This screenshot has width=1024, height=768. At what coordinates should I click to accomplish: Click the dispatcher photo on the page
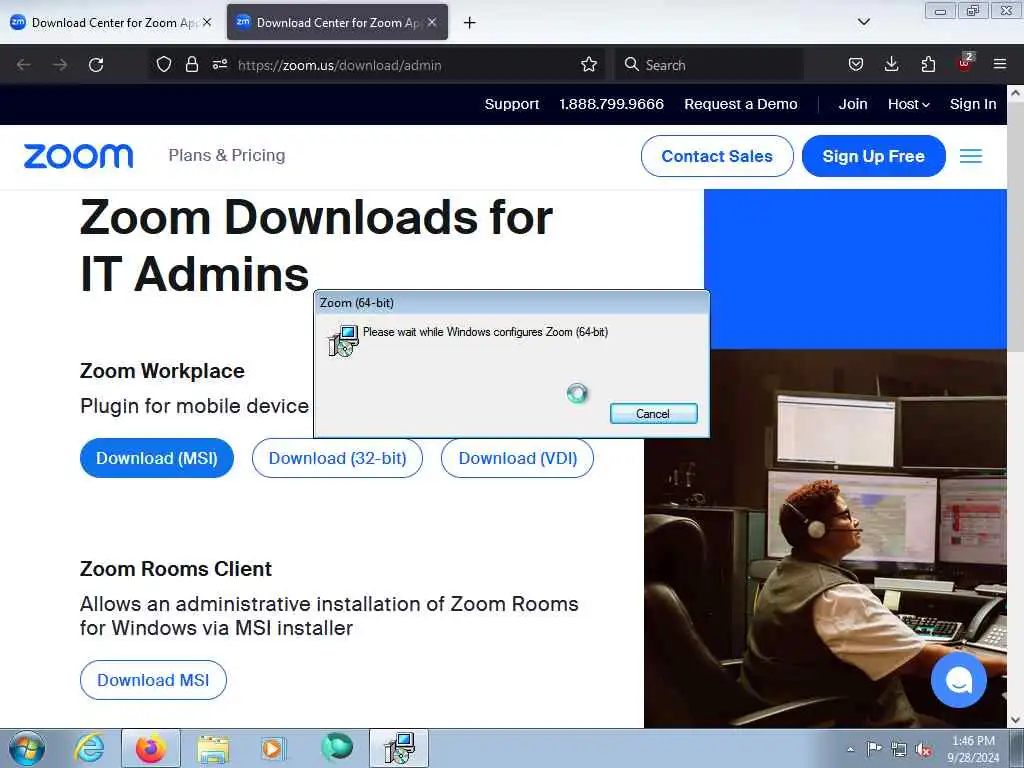tap(825, 537)
